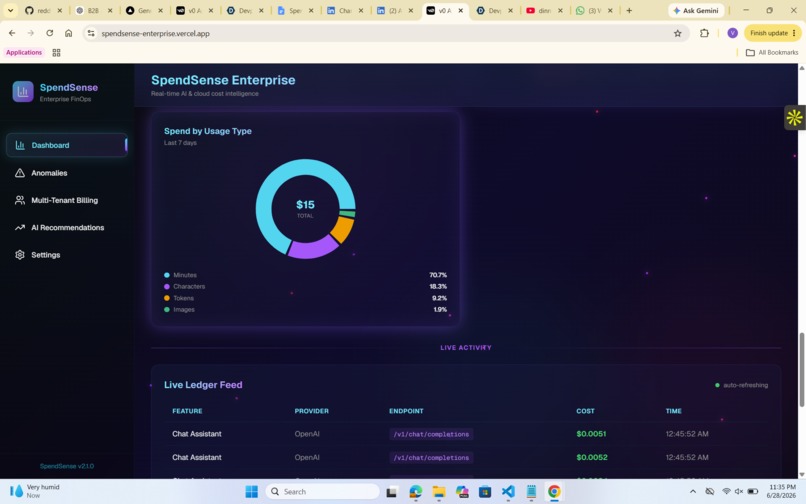The image size is (806, 504).
Task: Click the SpendSense logo icon
Action: tap(23, 92)
